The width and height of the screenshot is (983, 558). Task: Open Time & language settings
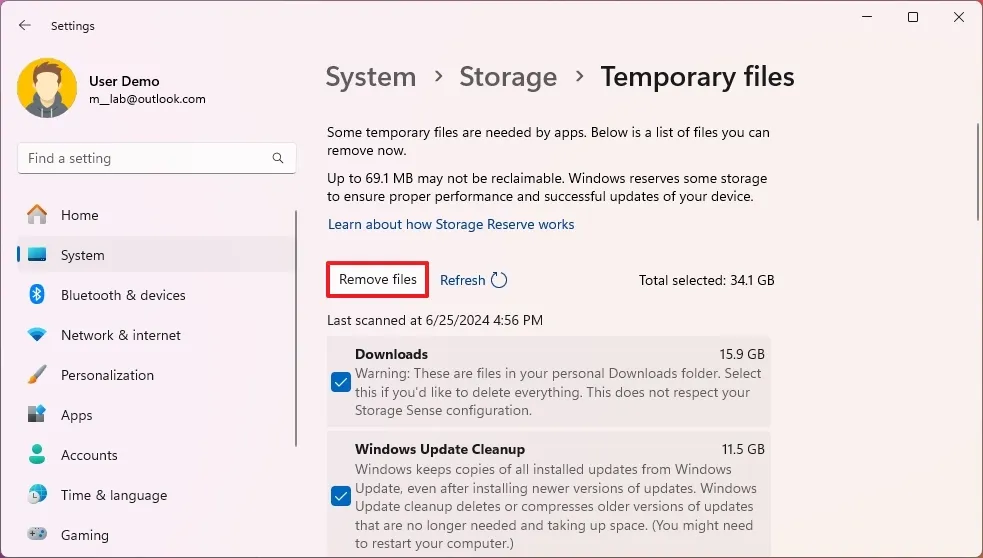click(156, 495)
